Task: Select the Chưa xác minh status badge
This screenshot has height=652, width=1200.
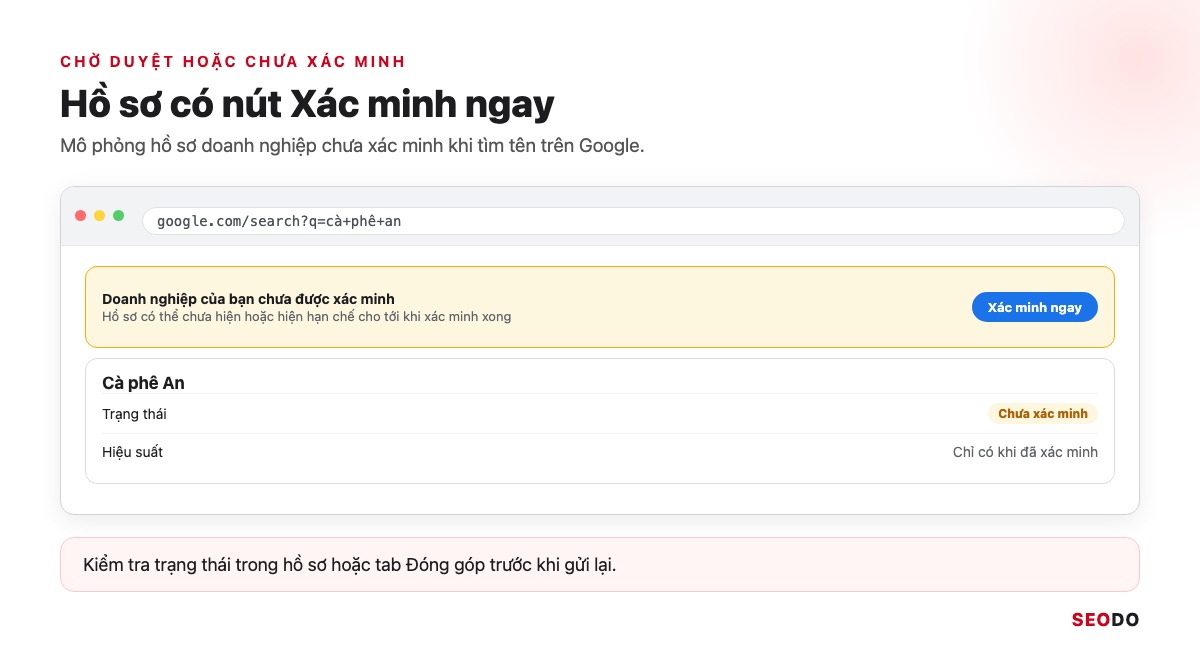Action: coord(1042,414)
